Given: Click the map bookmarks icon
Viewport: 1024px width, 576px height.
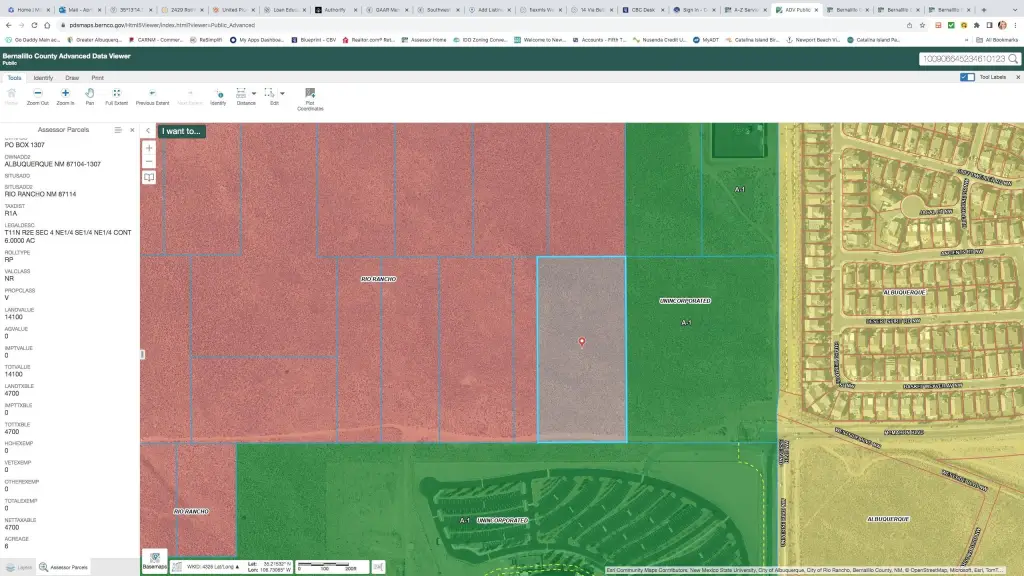Looking at the screenshot, I should pos(149,177).
